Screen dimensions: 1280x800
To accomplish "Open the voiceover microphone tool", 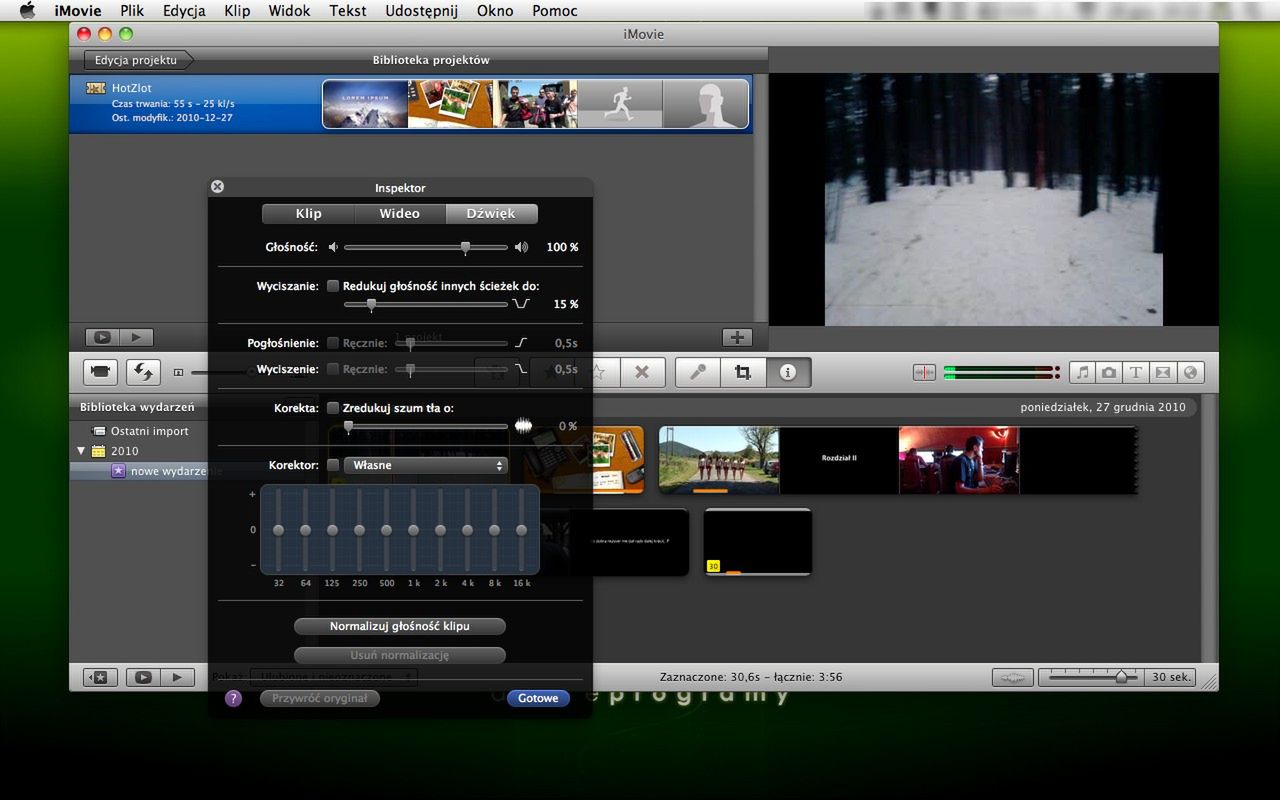I will tap(698, 372).
